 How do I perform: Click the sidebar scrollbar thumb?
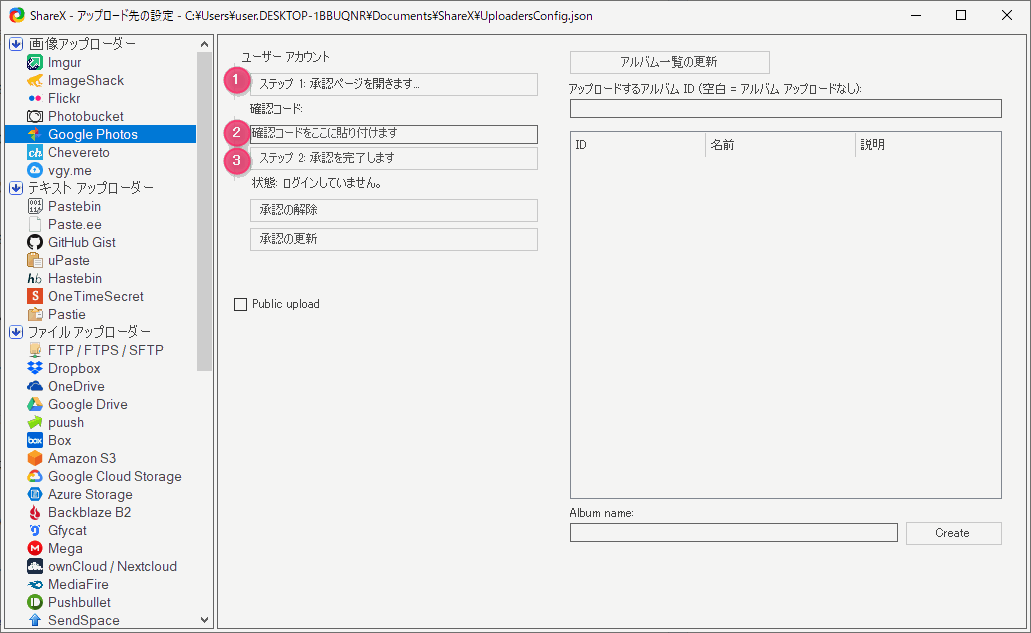[x=204, y=212]
